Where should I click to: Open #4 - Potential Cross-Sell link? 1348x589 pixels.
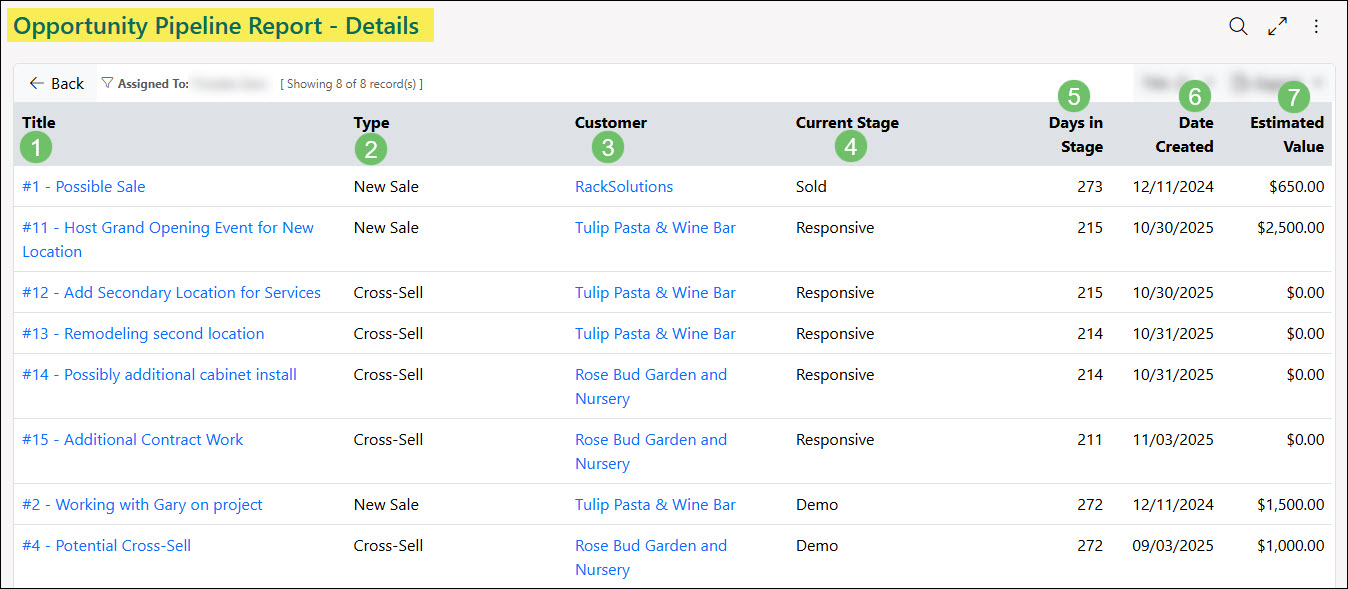pos(106,546)
